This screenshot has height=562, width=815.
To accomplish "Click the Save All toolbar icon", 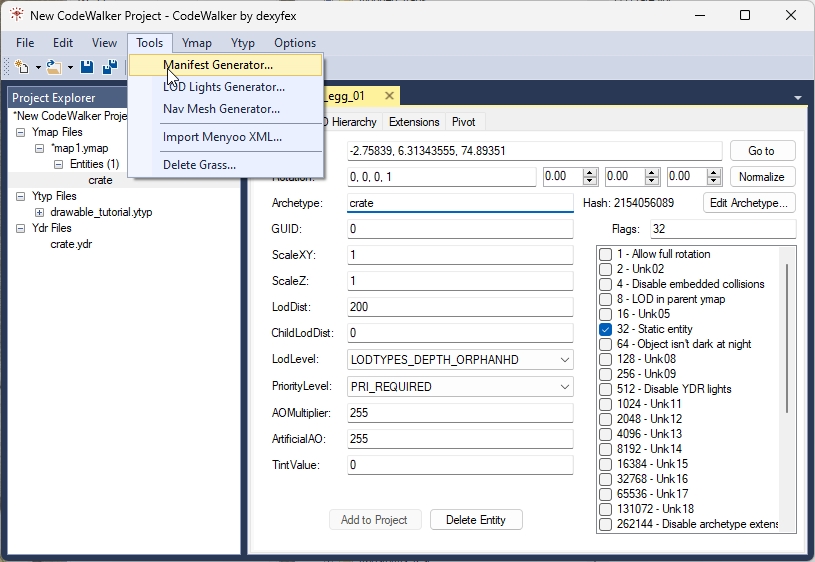I will (x=109, y=67).
